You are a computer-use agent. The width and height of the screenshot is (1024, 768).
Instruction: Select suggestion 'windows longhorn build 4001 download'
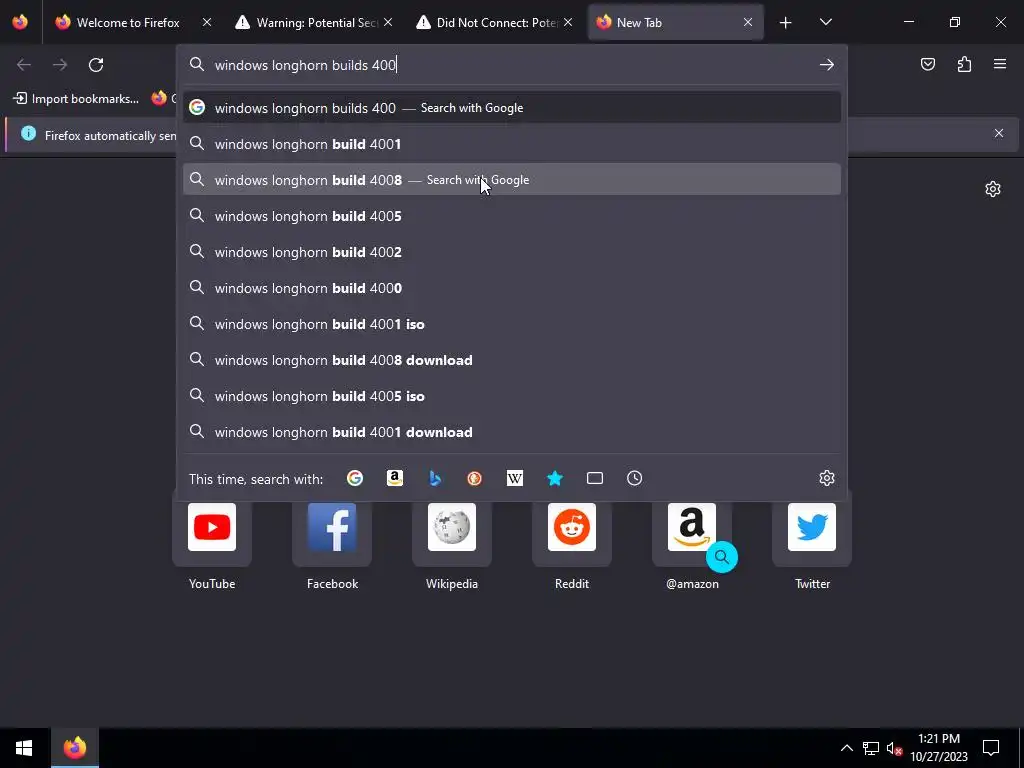(x=512, y=431)
